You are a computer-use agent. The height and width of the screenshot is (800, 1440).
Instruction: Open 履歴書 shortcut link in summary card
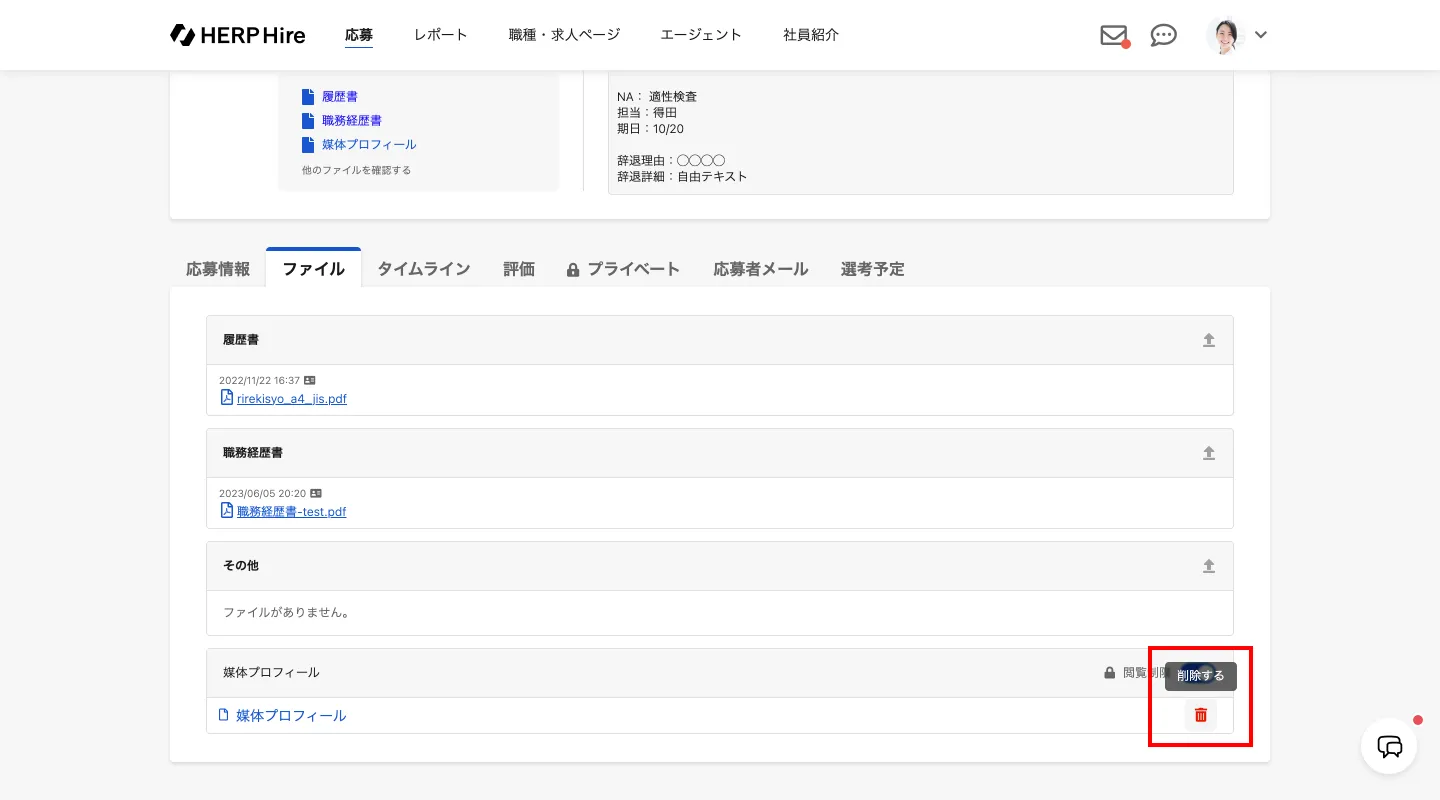coord(340,97)
